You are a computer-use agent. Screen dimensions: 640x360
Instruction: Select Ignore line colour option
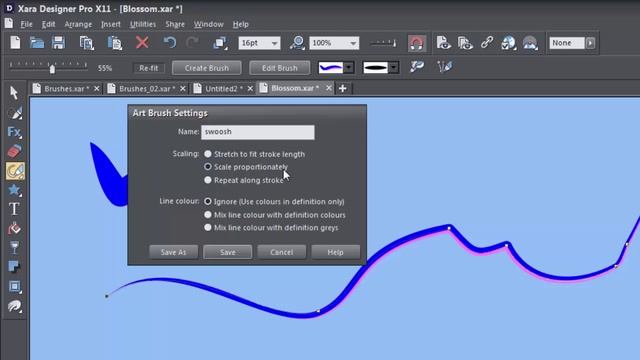[x=208, y=201]
